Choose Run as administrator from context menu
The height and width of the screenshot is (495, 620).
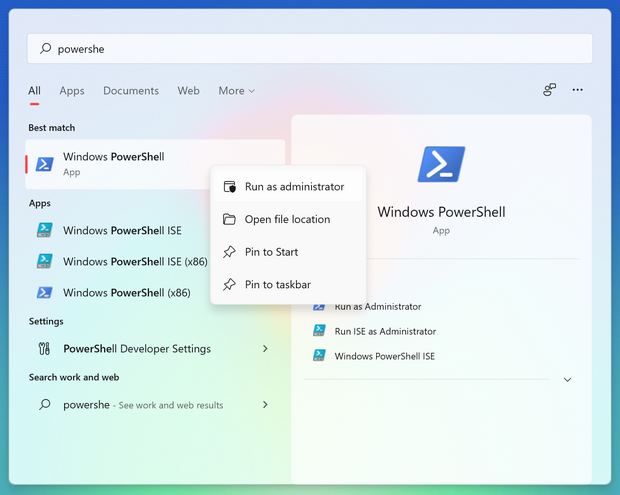click(289, 187)
